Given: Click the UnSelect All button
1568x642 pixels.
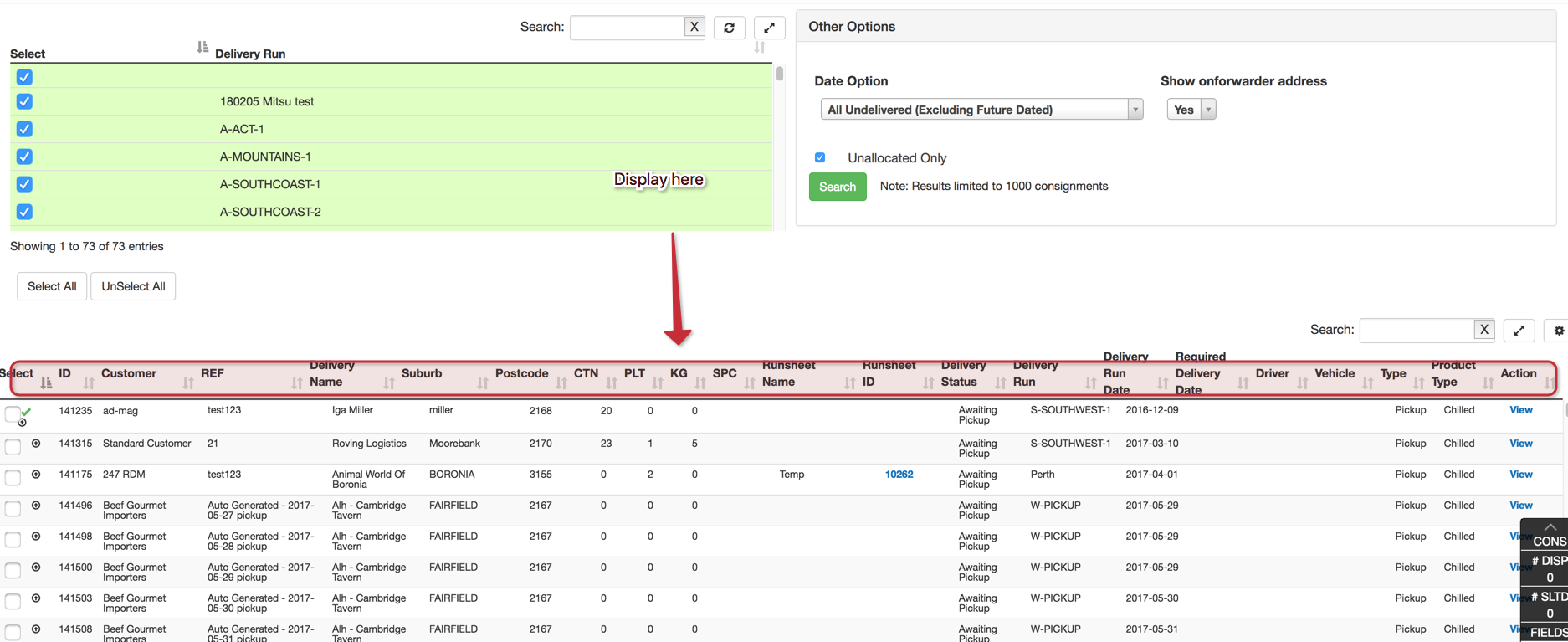Looking at the screenshot, I should pos(133,286).
